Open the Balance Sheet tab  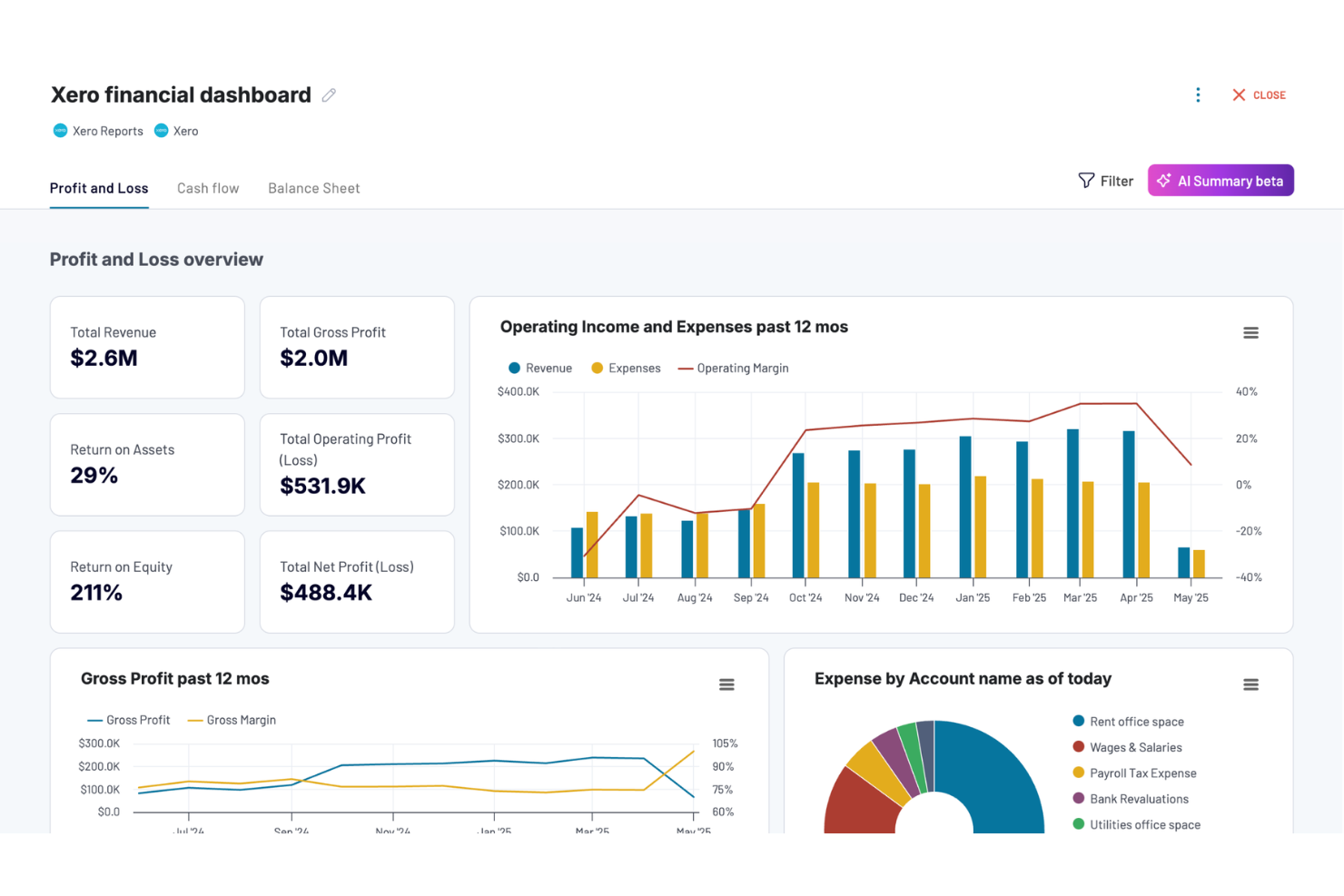coord(313,188)
